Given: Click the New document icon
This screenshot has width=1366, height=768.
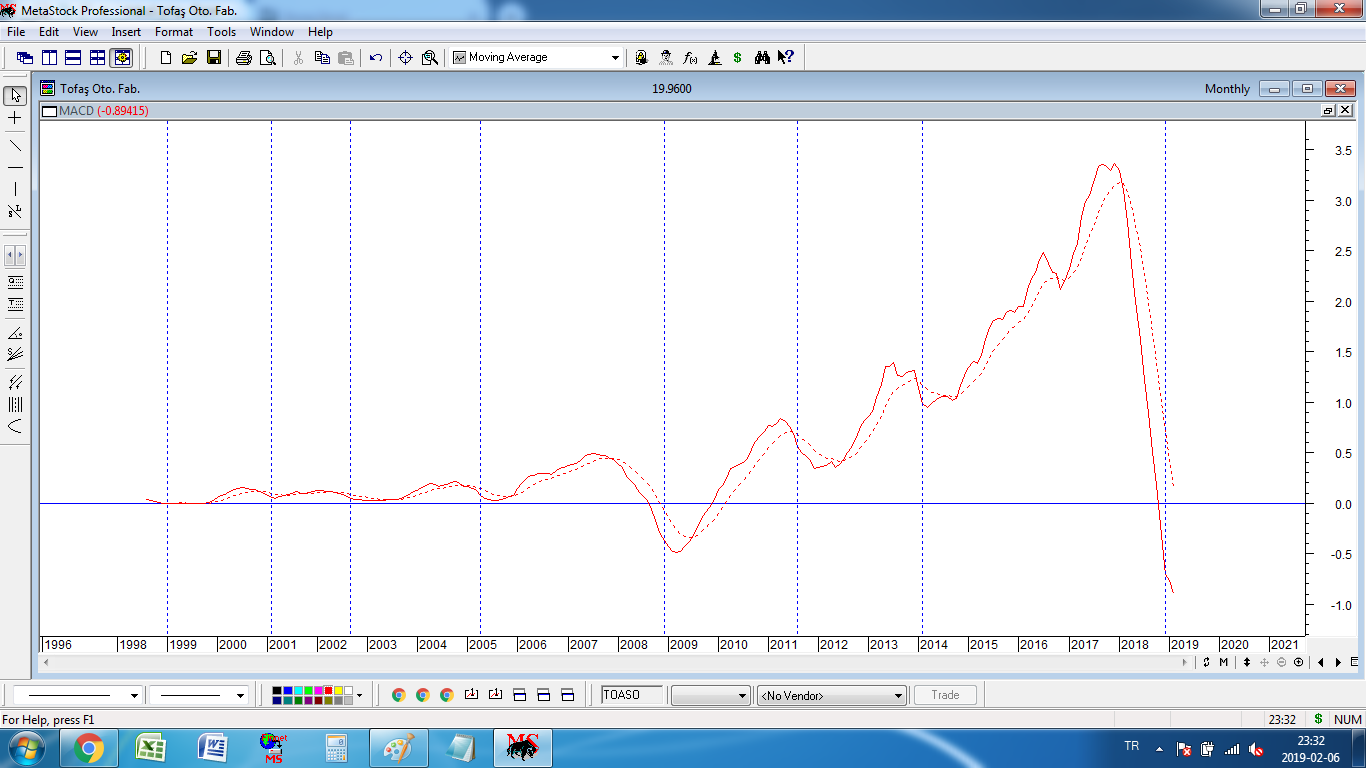Looking at the screenshot, I should pyautogui.click(x=166, y=58).
